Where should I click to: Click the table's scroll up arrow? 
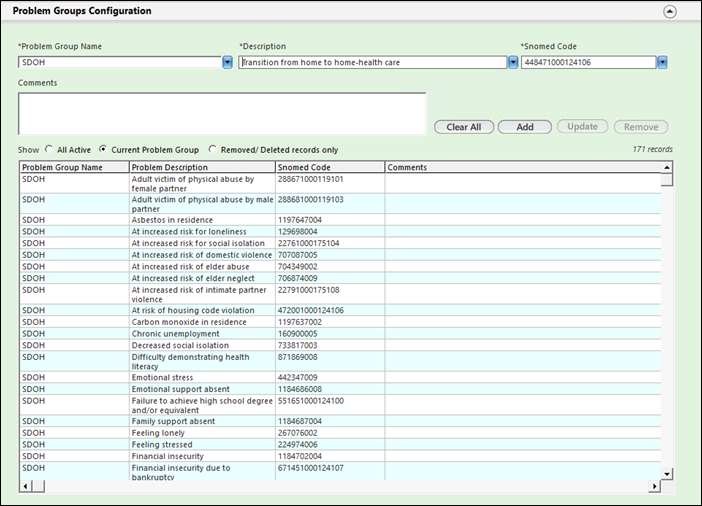coord(667,167)
